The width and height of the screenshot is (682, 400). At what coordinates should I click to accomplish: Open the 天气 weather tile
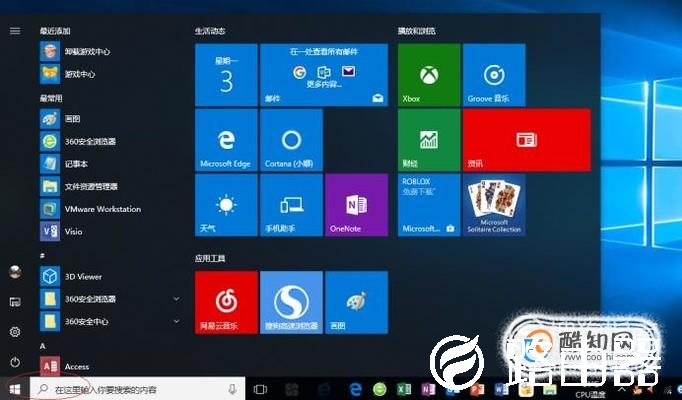click(x=226, y=205)
